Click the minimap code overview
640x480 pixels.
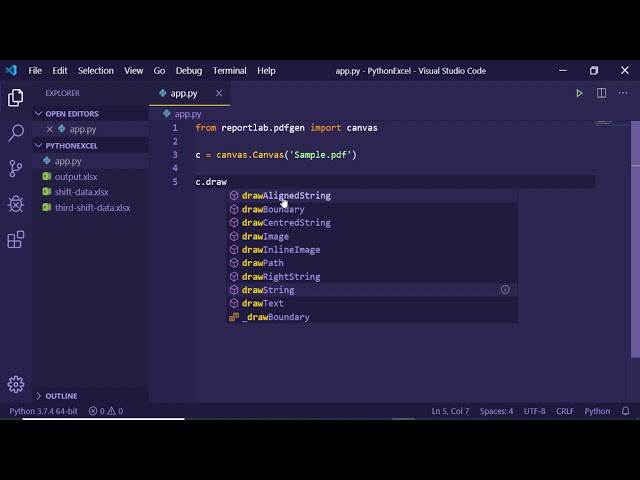[x=612, y=123]
